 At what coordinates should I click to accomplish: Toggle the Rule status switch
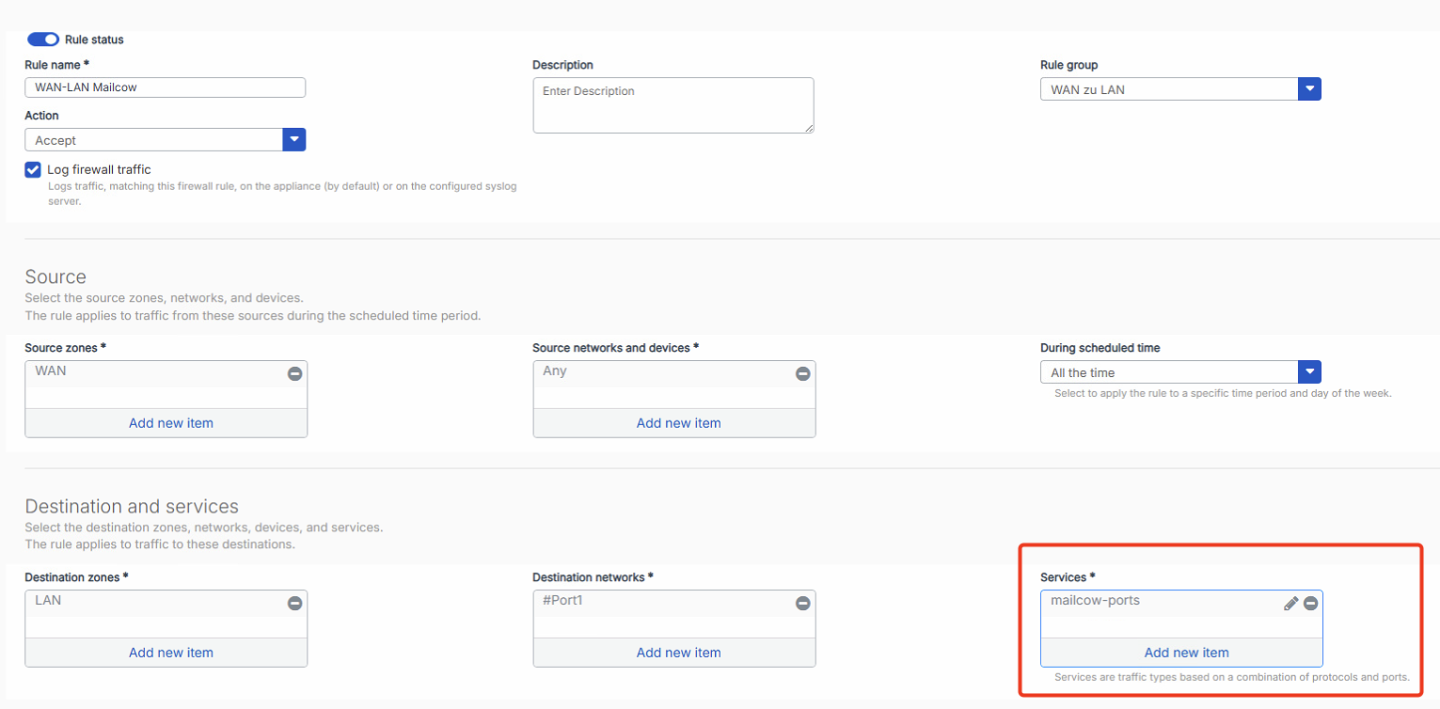pos(43,39)
